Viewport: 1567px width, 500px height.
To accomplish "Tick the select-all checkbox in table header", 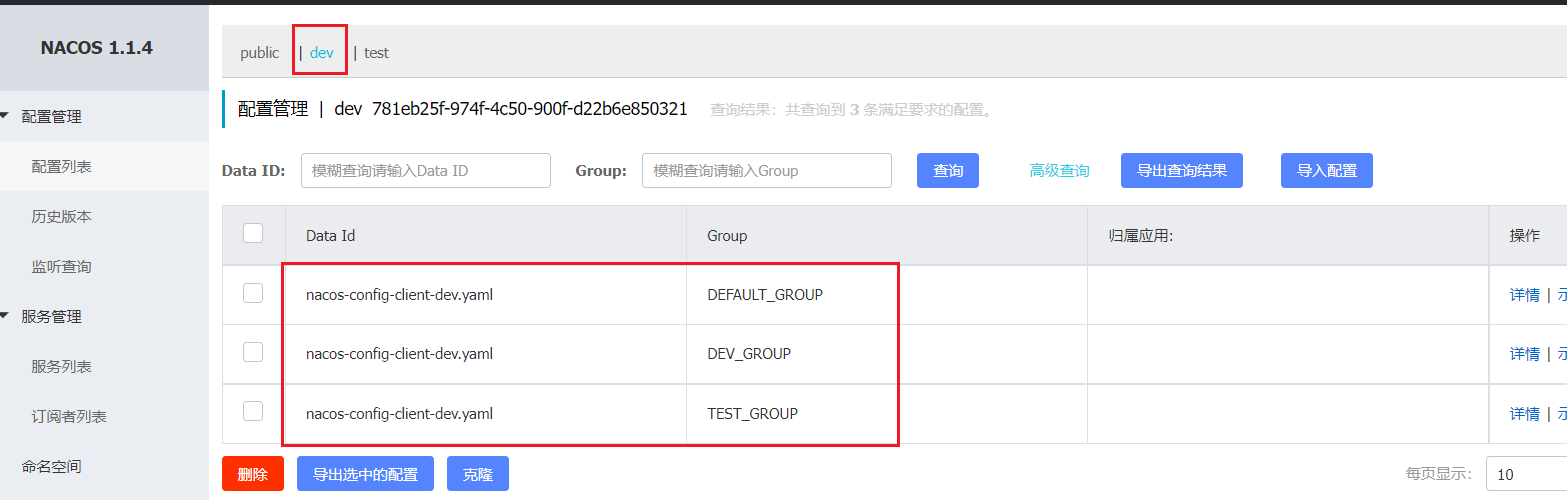I will (253, 233).
